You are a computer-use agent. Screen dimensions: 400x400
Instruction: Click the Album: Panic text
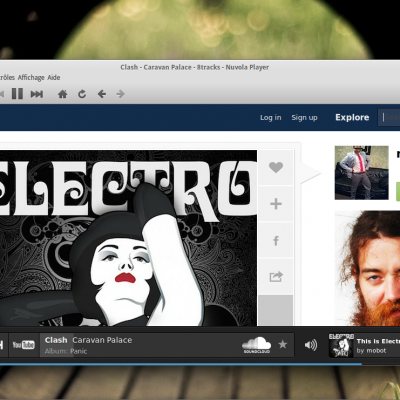[x=66, y=351]
